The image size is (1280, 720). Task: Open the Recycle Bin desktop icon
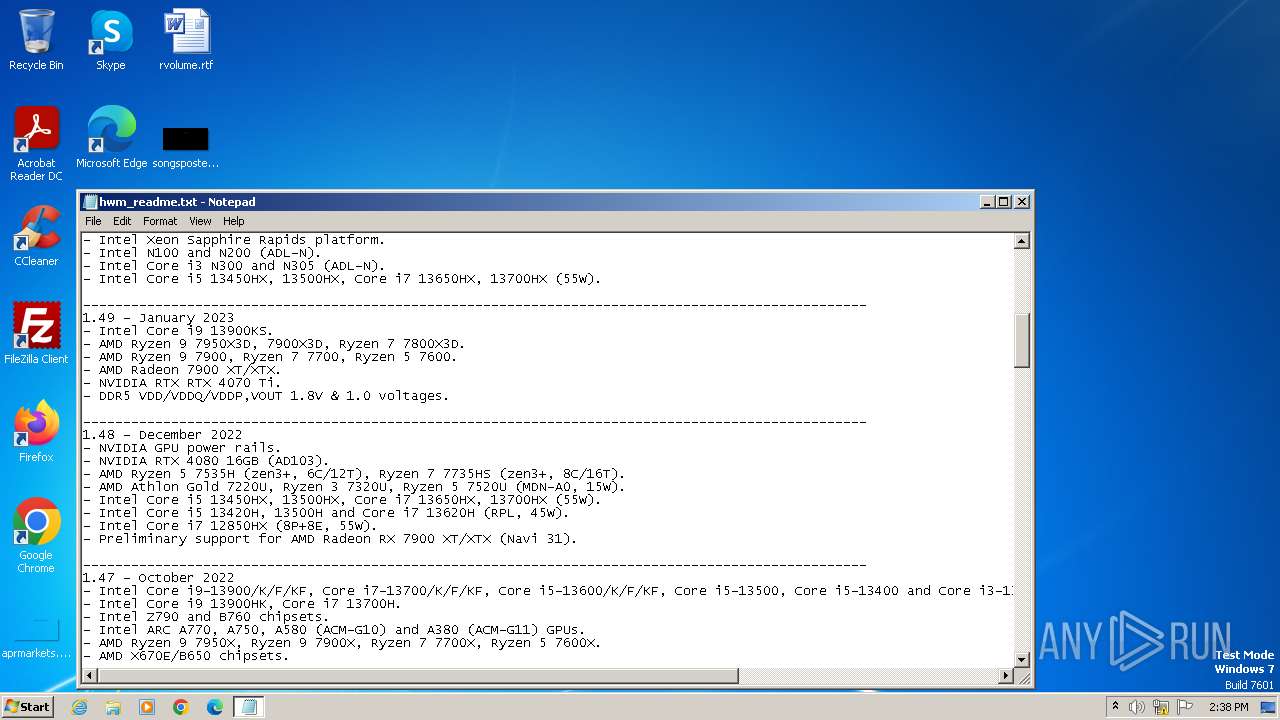click(36, 40)
